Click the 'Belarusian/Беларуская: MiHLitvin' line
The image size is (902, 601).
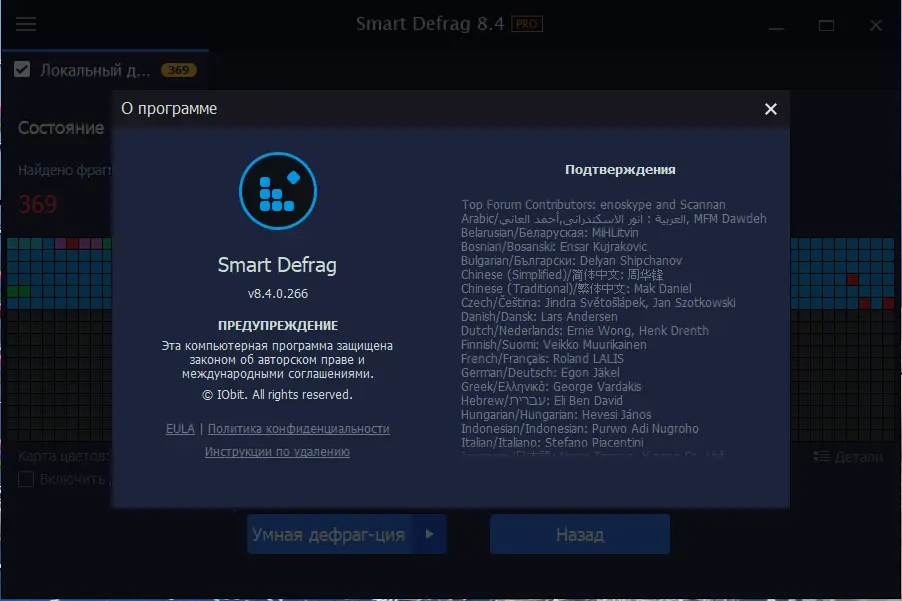tap(549, 232)
